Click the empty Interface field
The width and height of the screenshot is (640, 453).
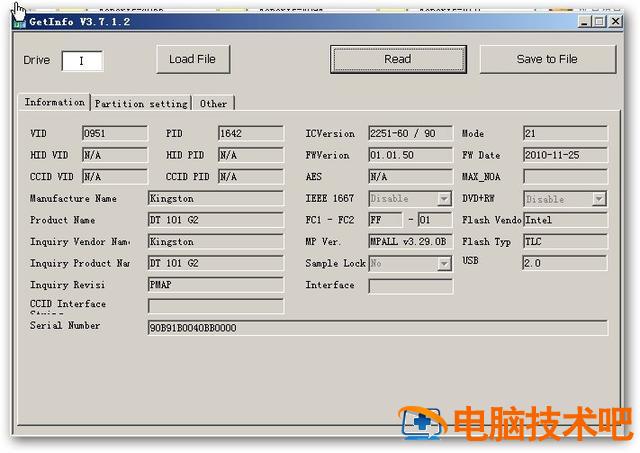410,286
